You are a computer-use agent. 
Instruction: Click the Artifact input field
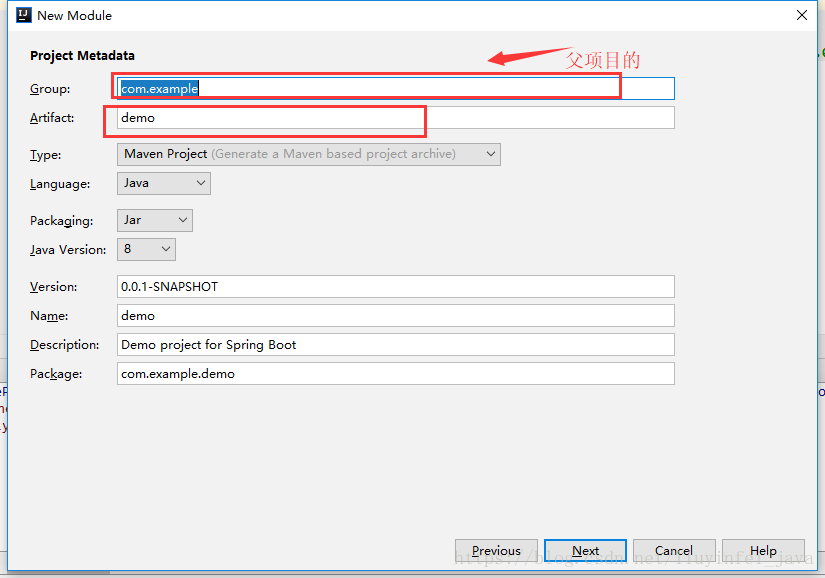tap(395, 118)
